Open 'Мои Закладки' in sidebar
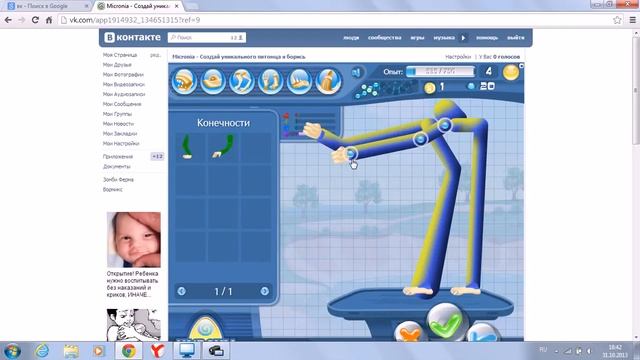640x360 pixels. point(120,133)
